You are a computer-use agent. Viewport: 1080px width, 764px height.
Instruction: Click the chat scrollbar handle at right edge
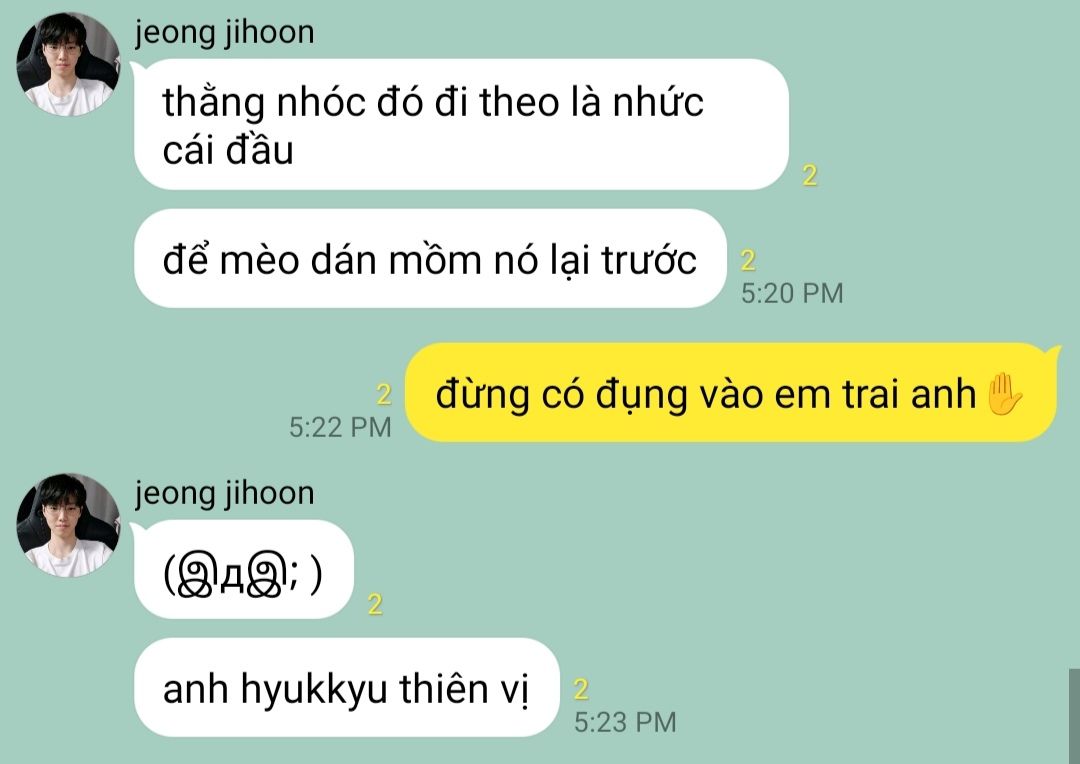click(1074, 716)
